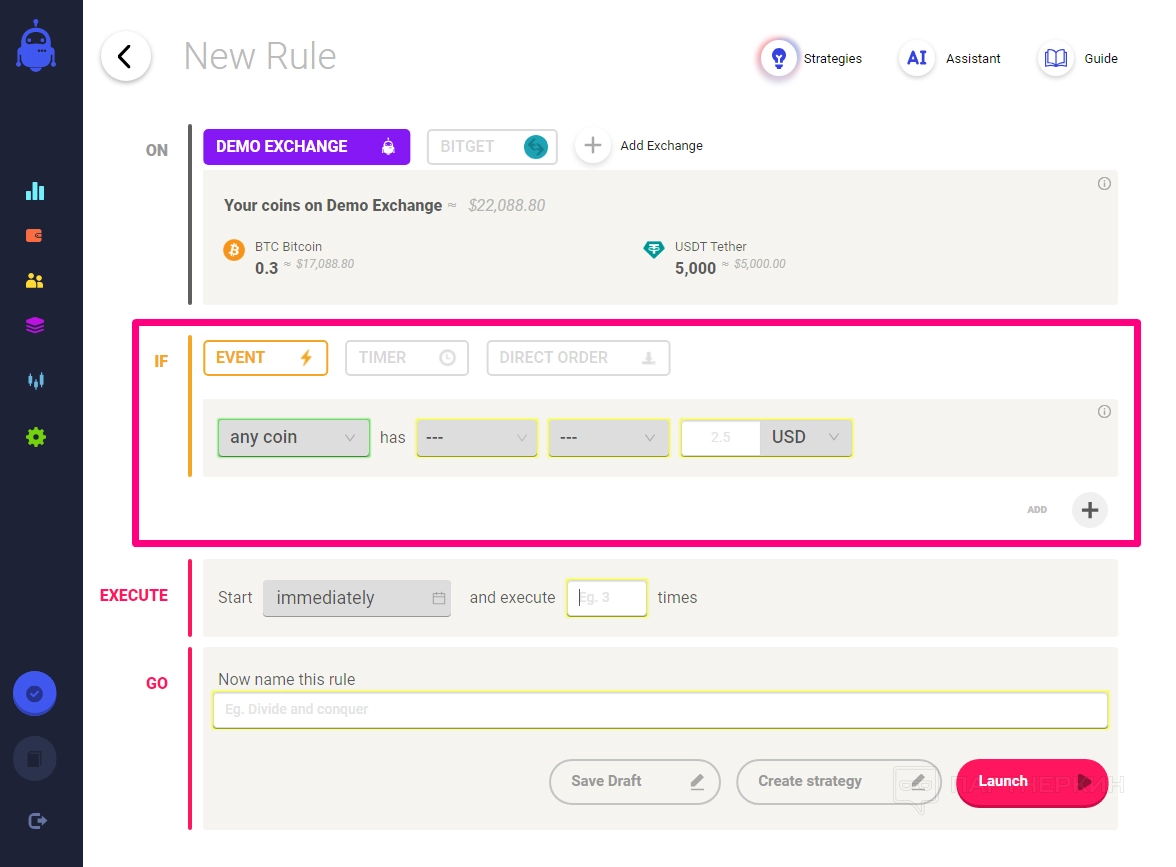Screen dimensions: 1176x867
Task: Go back using the arrow button
Action: tap(125, 57)
